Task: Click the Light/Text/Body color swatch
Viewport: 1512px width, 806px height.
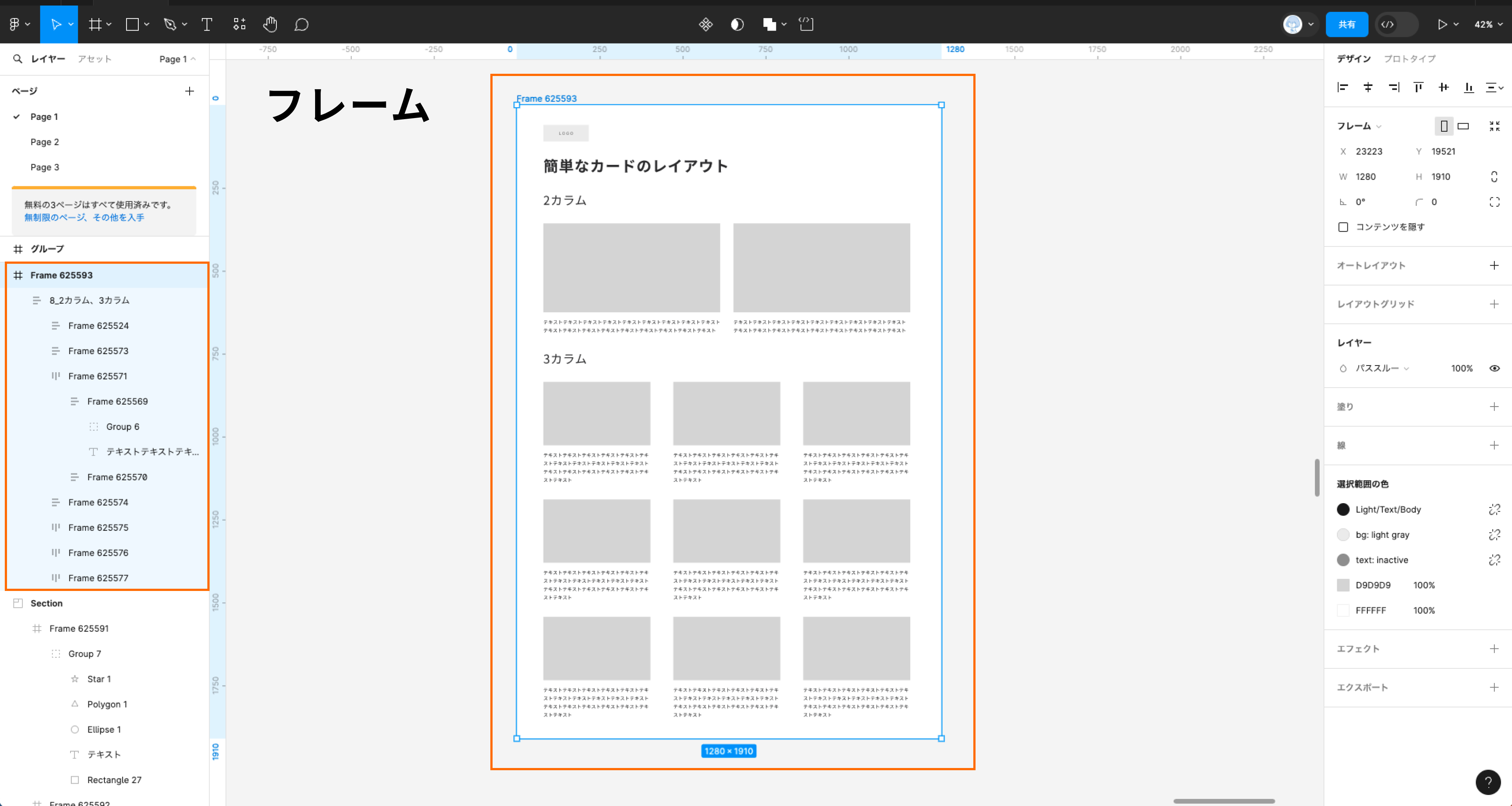Action: click(1343, 509)
